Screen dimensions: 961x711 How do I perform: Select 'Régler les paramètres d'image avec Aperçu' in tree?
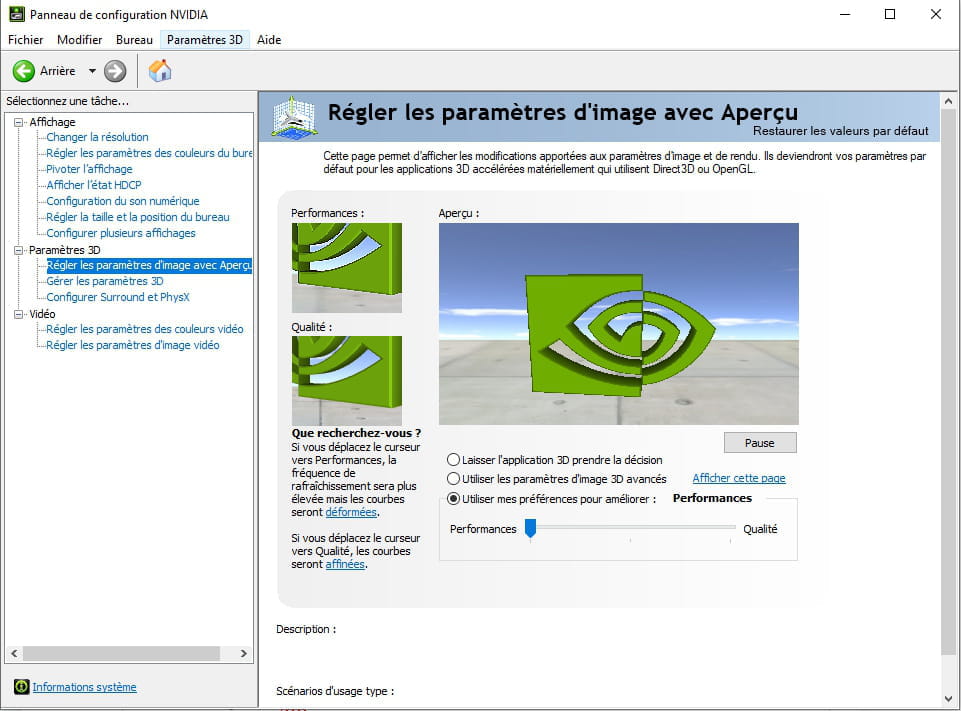(x=149, y=265)
